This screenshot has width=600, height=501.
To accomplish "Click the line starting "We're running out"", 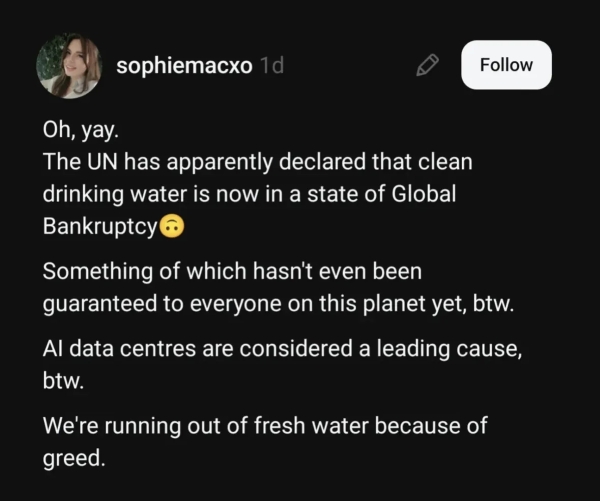I will tap(264, 428).
